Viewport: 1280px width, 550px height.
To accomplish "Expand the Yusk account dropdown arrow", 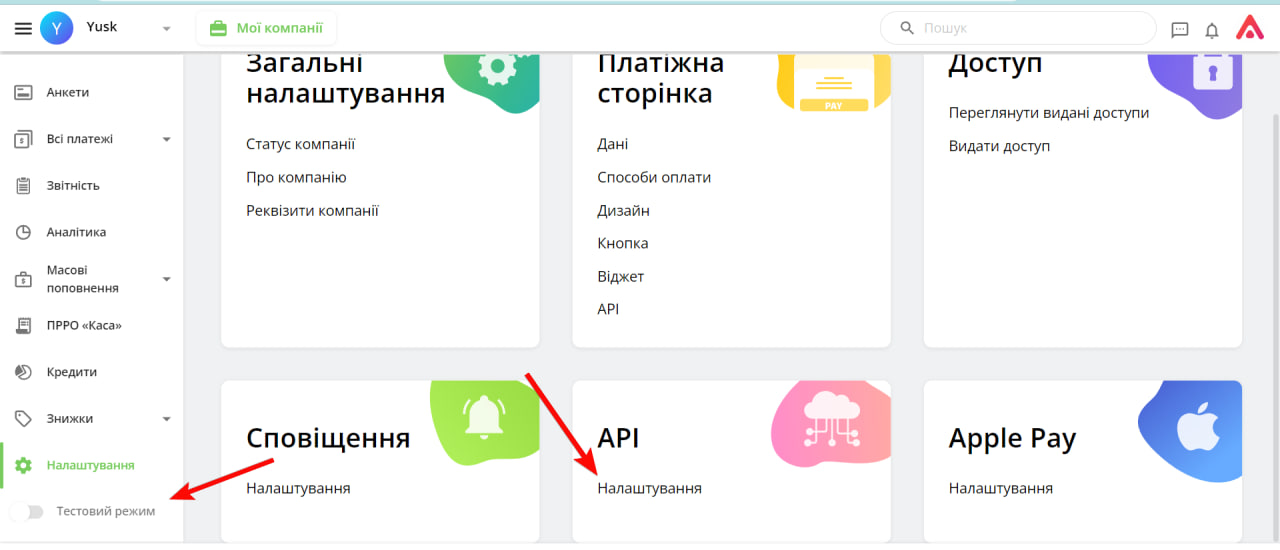I will tap(166, 29).
